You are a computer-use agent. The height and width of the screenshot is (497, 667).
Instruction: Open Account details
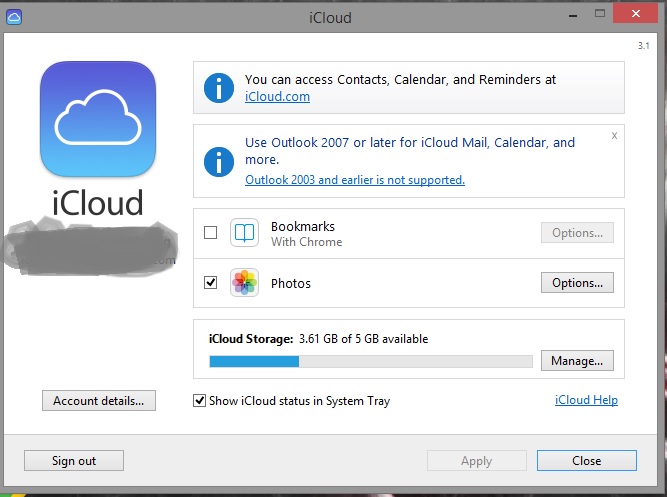(x=99, y=400)
